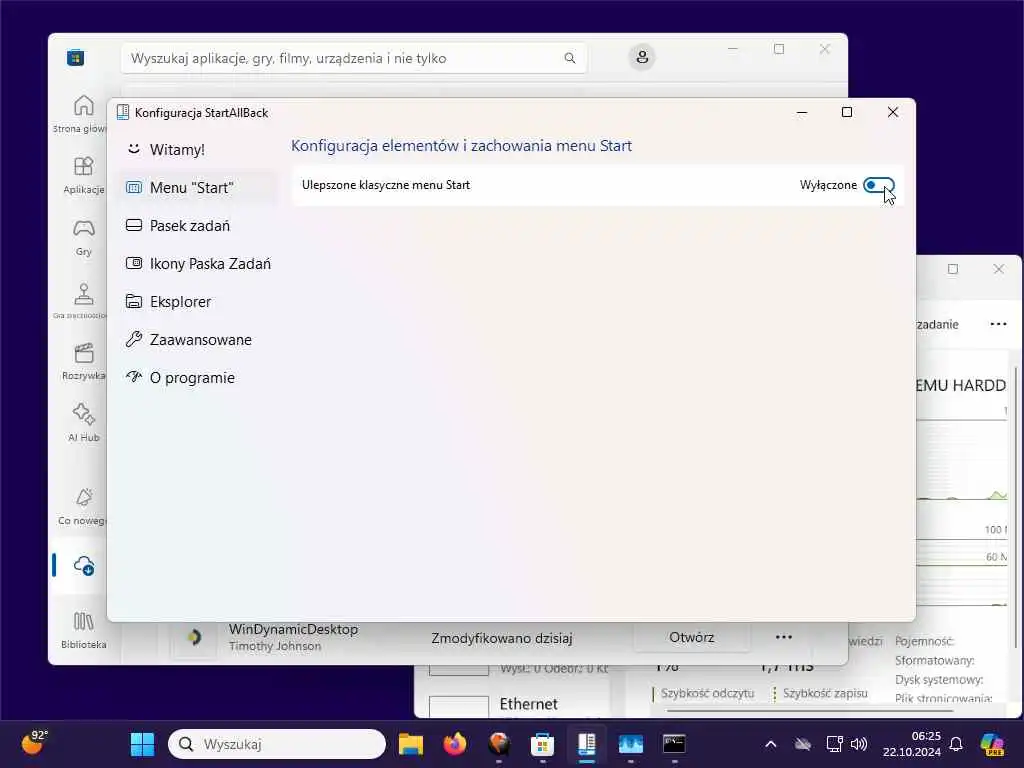Screen dimensions: 1024x768
Task: Launch Firefox from the taskbar
Action: 455,744
